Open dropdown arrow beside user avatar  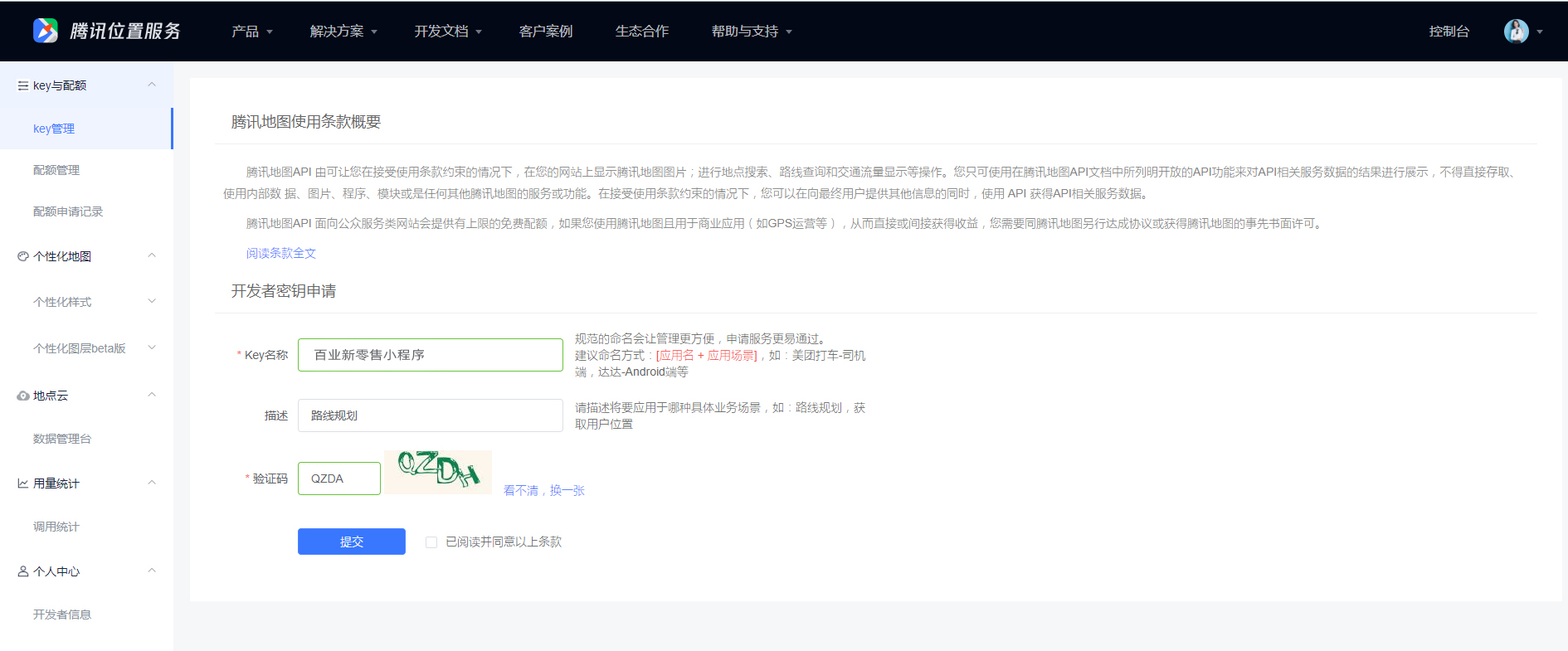[1540, 32]
